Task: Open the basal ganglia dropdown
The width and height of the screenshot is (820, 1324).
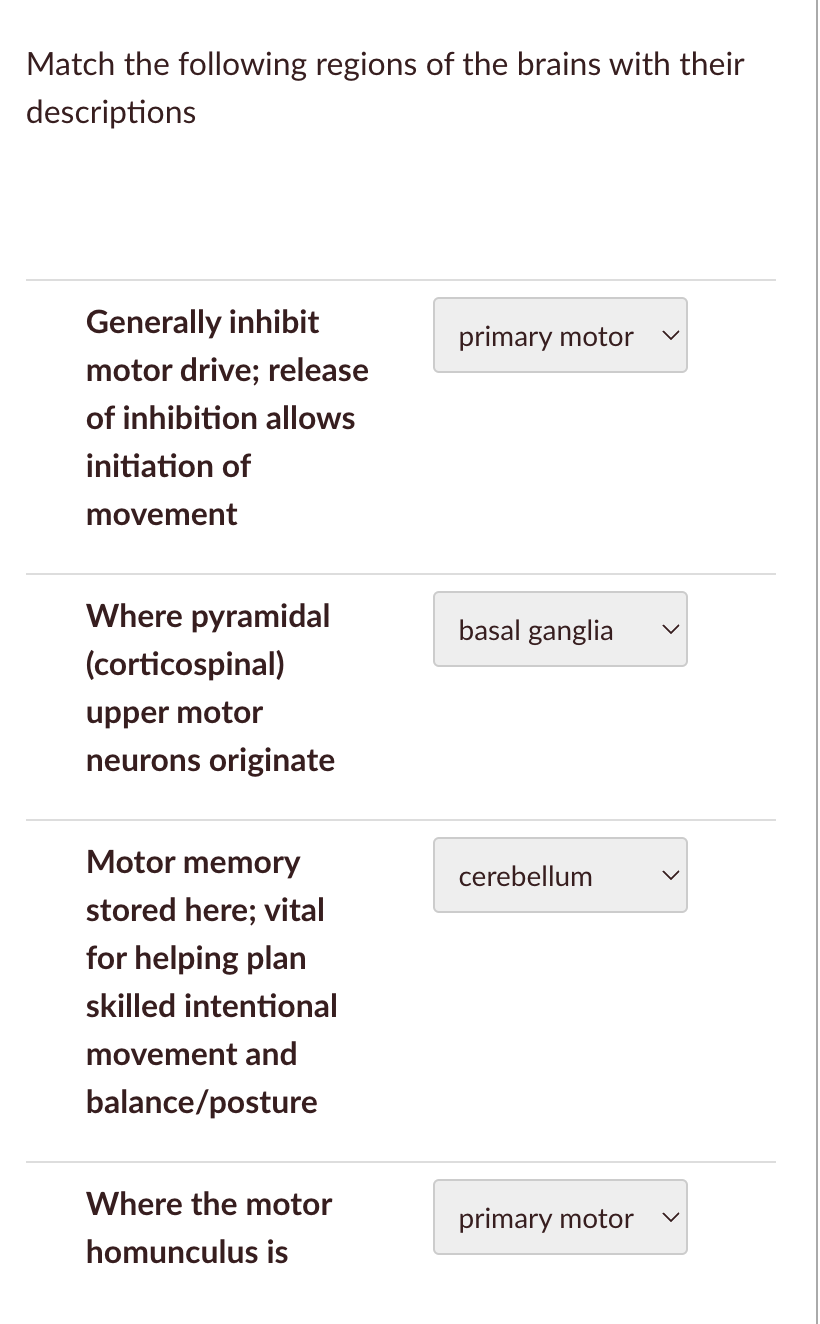Action: point(559,629)
